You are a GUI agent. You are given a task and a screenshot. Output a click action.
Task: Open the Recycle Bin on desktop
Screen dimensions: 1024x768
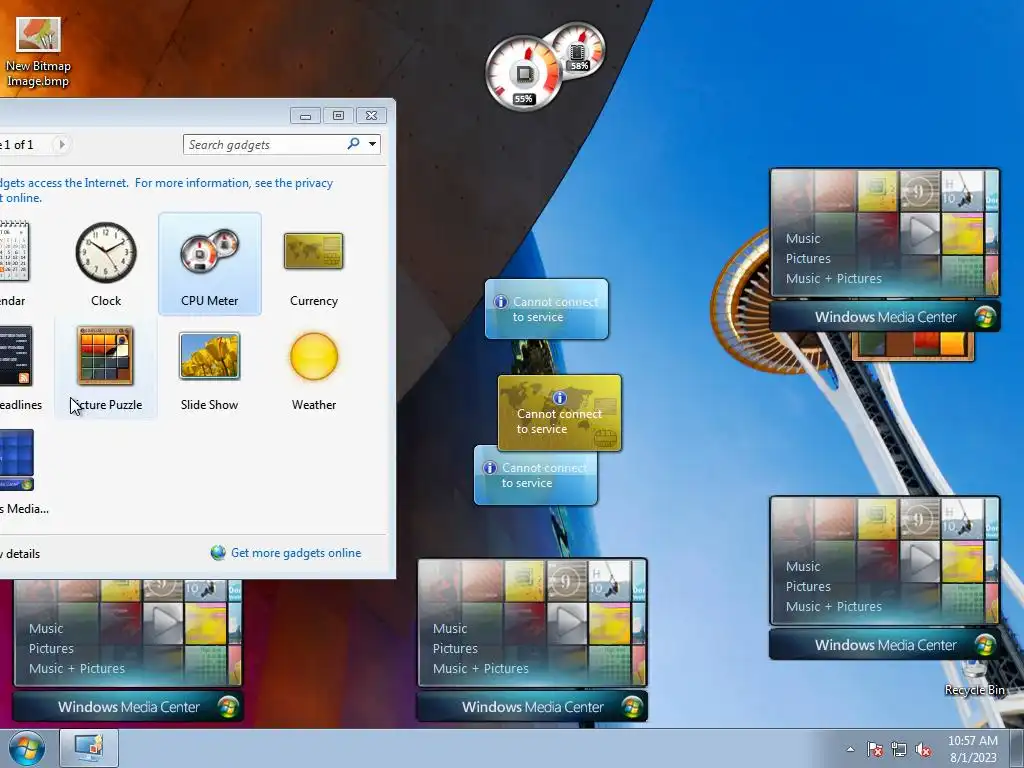[x=974, y=679]
